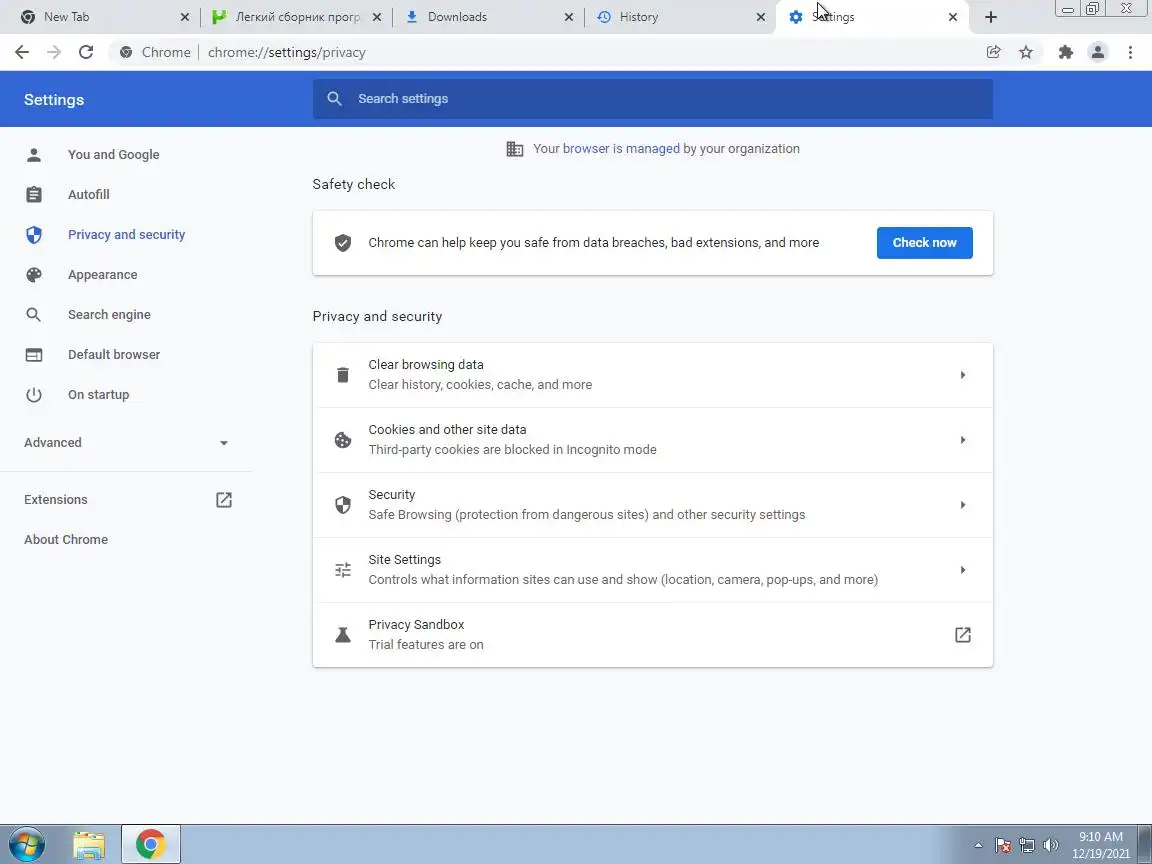Open the 'browser is managed' link
The height and width of the screenshot is (864, 1152).
tap(622, 148)
